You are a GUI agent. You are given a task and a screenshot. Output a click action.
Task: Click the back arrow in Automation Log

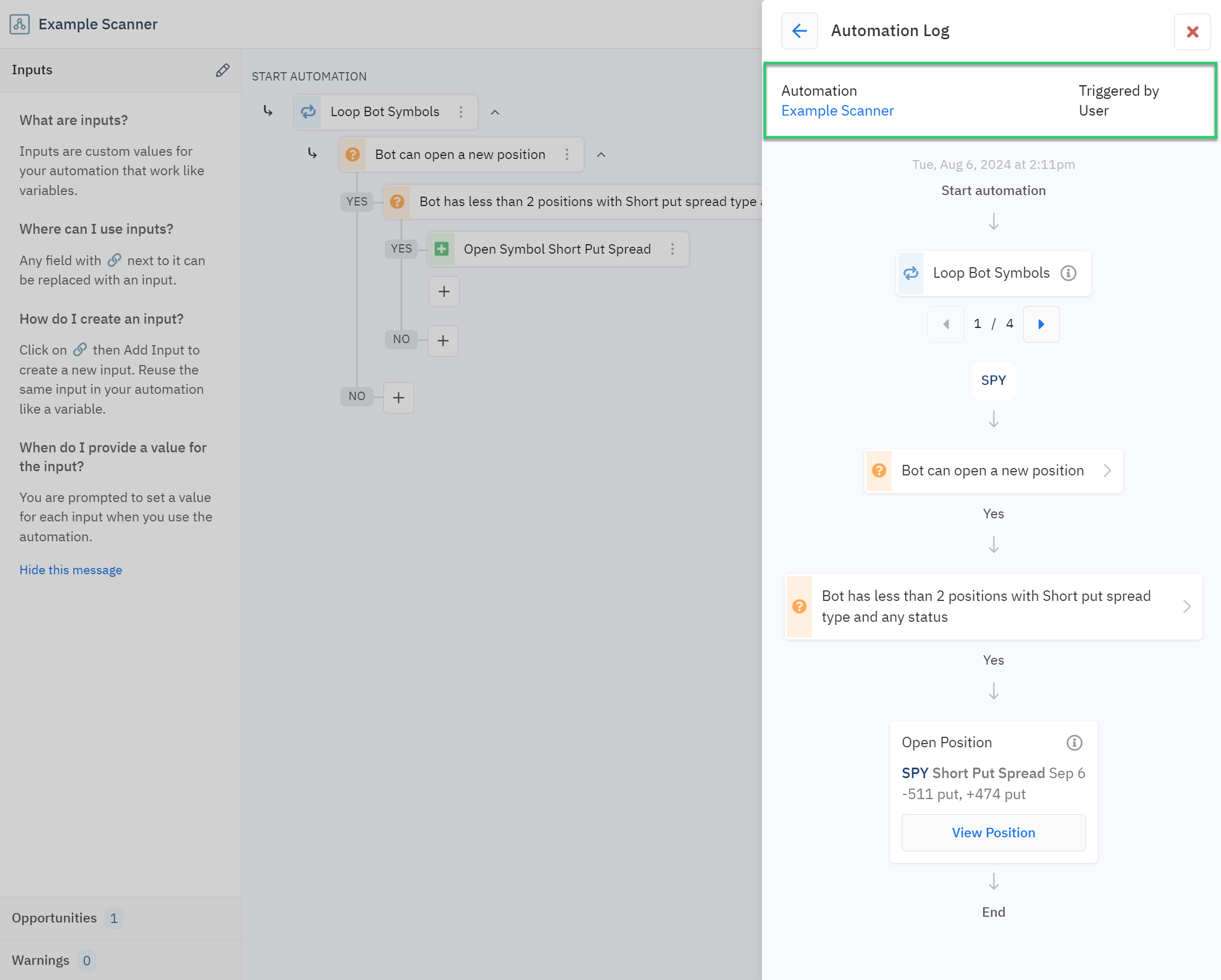click(799, 31)
